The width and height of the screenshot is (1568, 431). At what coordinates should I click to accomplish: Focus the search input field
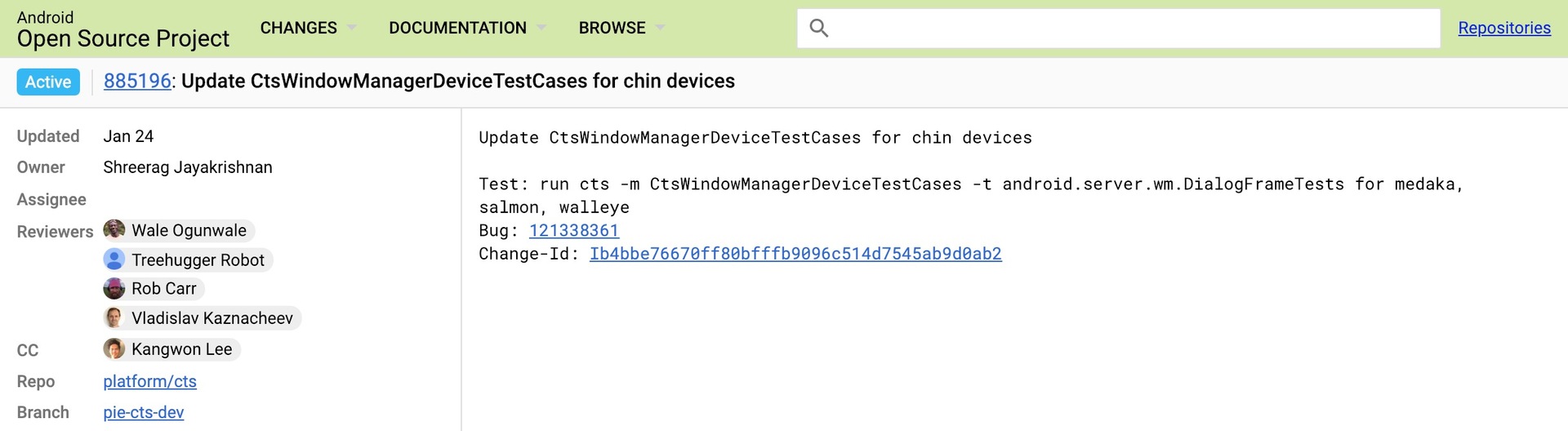click(1135, 29)
